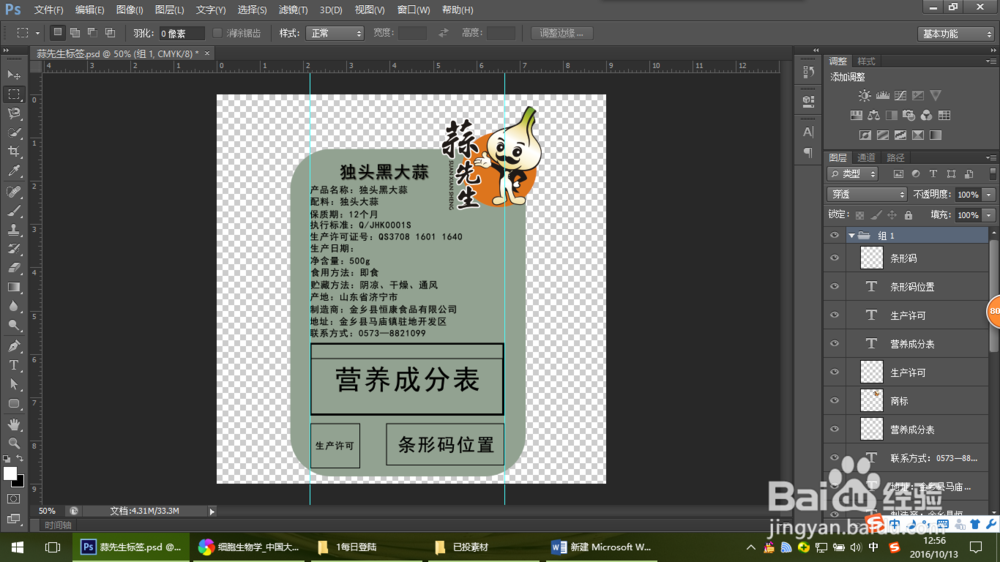
Task: Collapse the 组 1 group
Action: tap(851, 235)
